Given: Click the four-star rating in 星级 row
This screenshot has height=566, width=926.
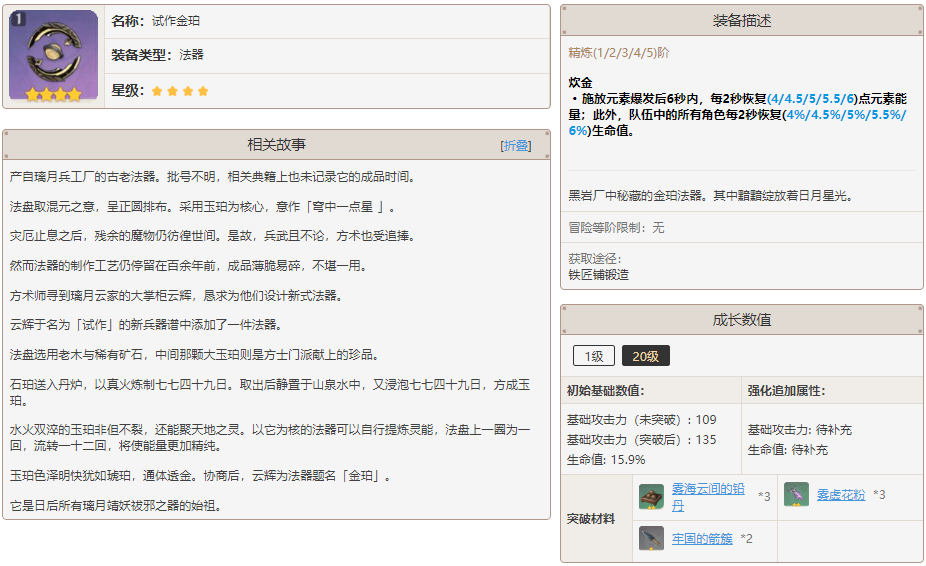Looking at the screenshot, I should (180, 91).
